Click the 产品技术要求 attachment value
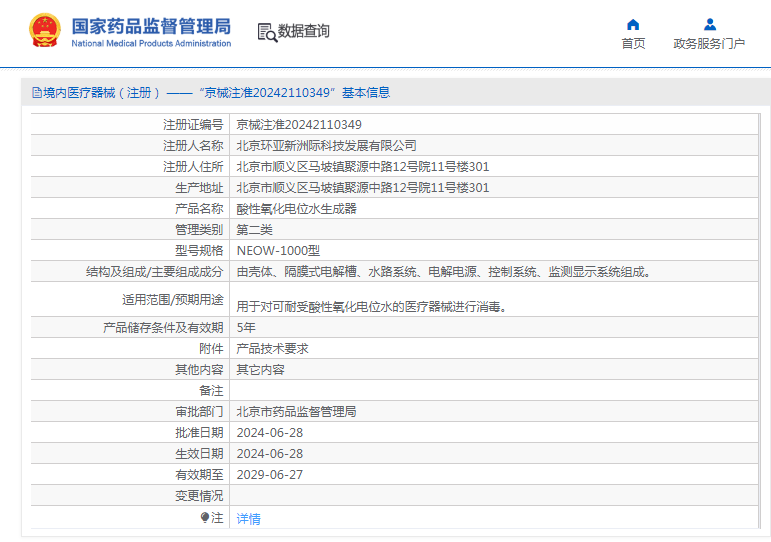This screenshot has height=542, width=771. coord(272,349)
